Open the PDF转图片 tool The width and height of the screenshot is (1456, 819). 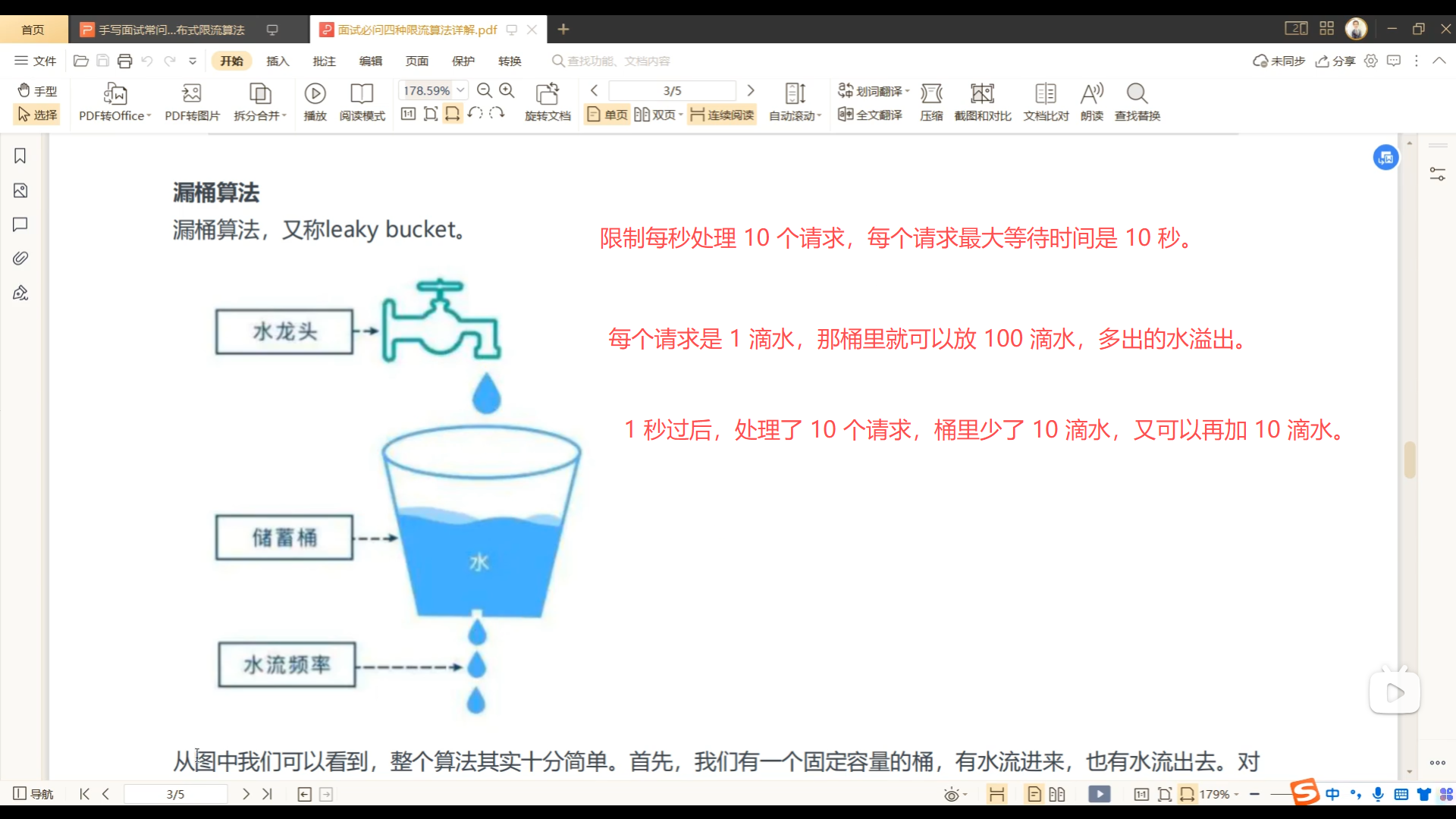(192, 94)
